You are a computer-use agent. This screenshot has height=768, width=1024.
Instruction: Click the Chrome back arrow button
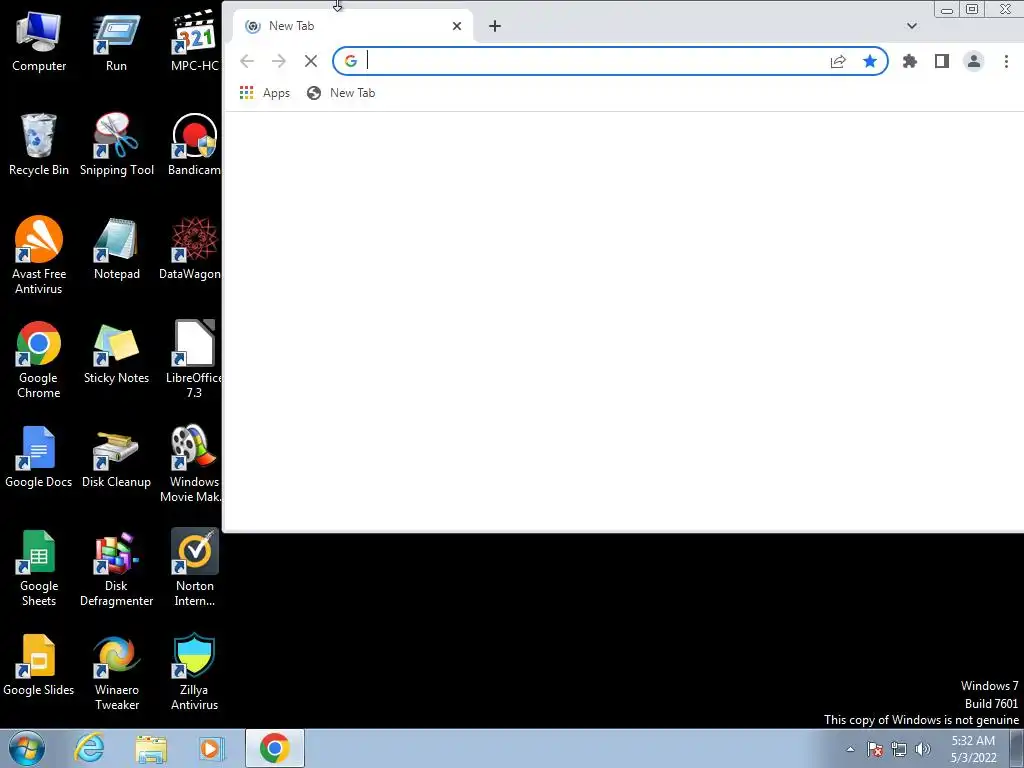[247, 61]
